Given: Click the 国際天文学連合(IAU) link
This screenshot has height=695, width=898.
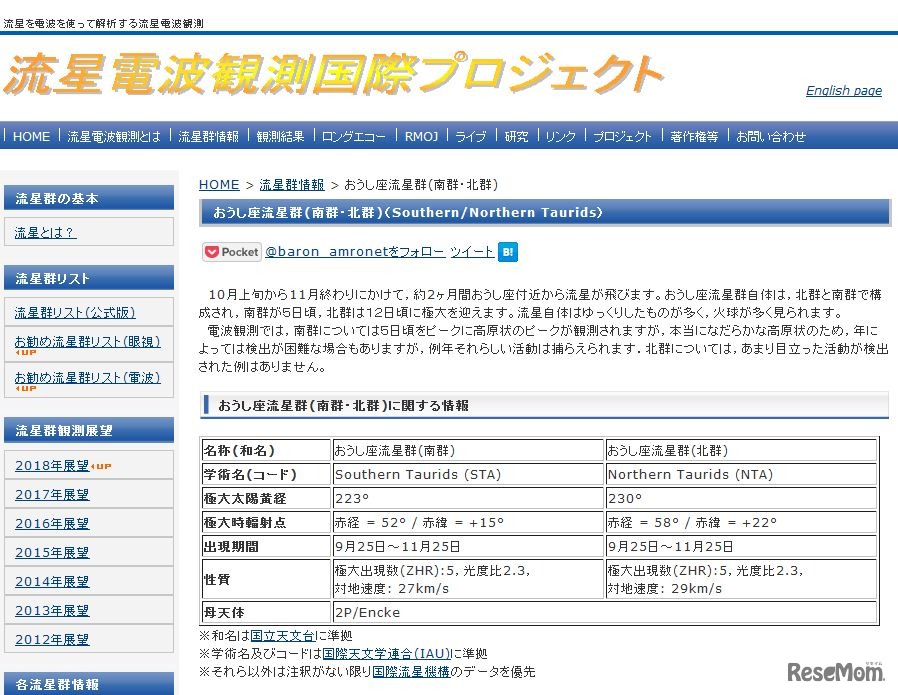Looking at the screenshot, I should pos(387,654).
